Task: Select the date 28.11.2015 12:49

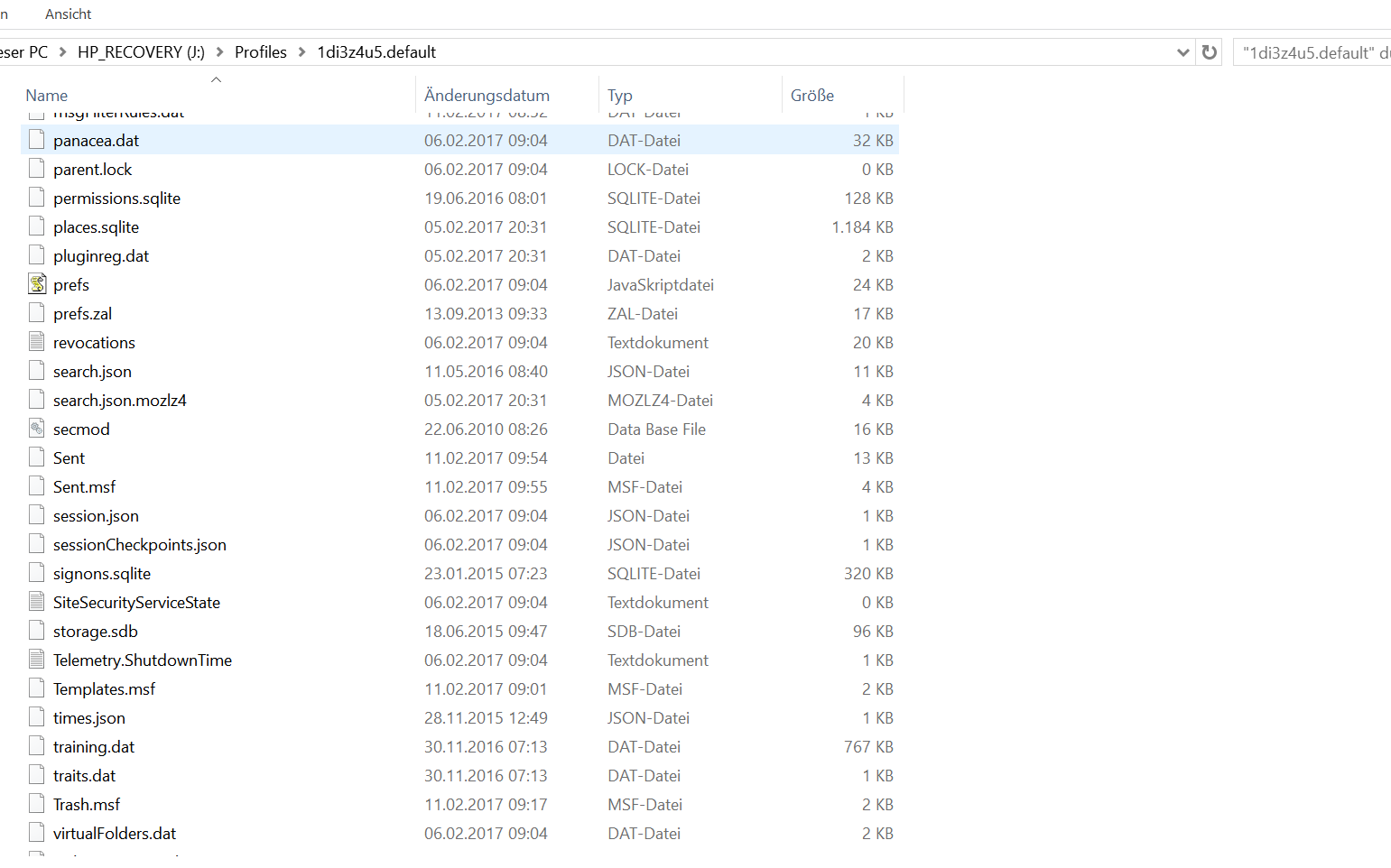Action: 486,718
